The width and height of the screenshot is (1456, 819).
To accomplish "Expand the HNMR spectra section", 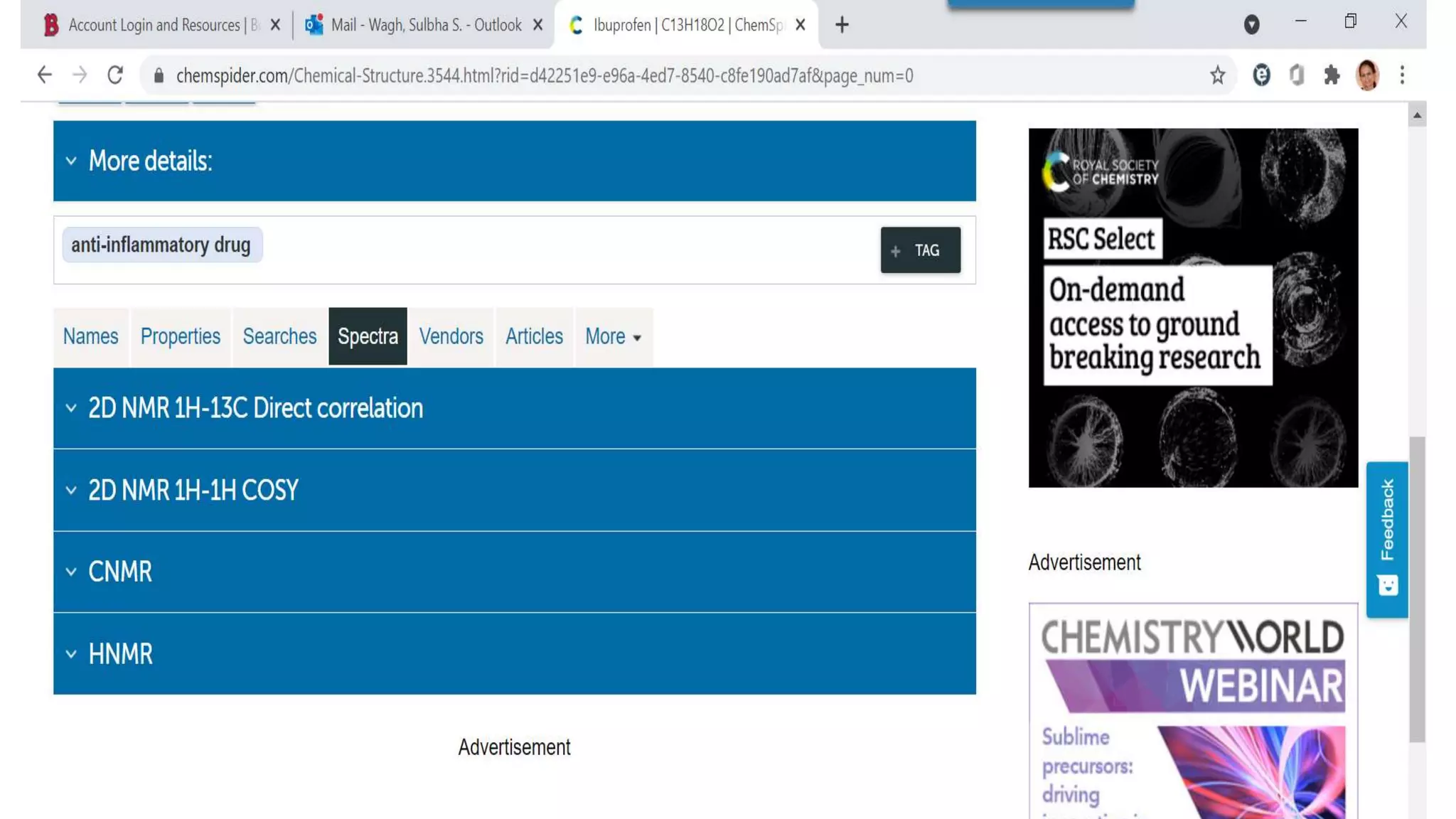I will 120,654.
